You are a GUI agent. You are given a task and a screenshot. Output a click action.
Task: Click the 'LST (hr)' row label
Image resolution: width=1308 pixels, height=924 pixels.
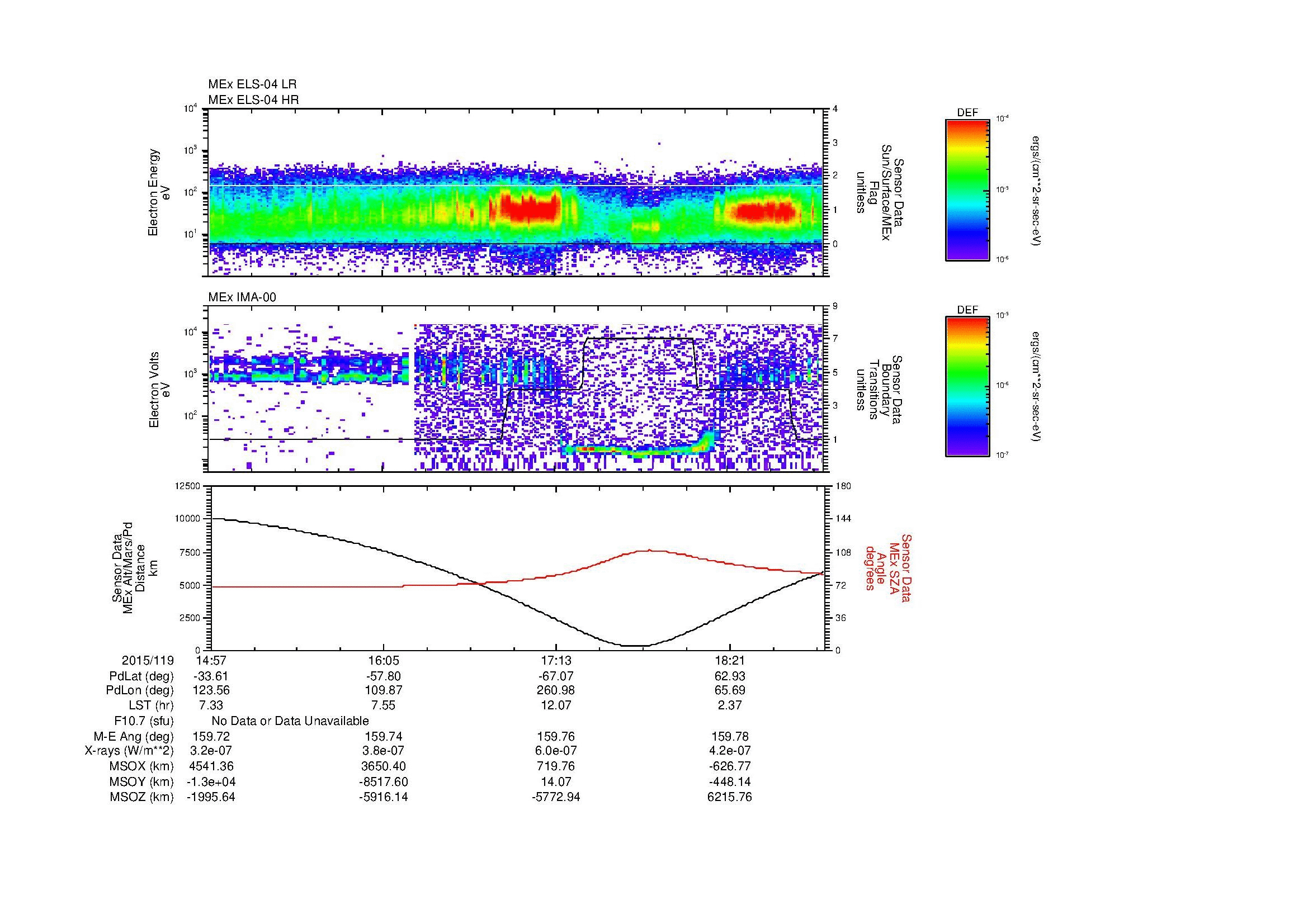point(151,706)
